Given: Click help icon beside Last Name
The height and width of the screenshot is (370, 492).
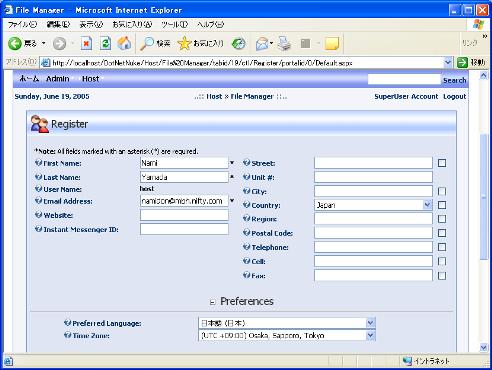Looking at the screenshot, I should pyautogui.click(x=38, y=177).
